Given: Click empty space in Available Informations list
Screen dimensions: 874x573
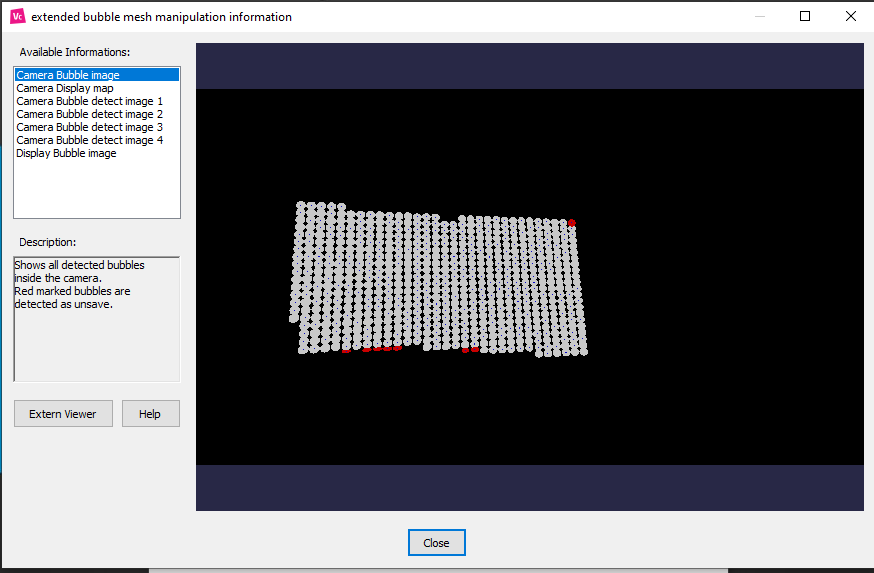Looking at the screenshot, I should 96,190.
